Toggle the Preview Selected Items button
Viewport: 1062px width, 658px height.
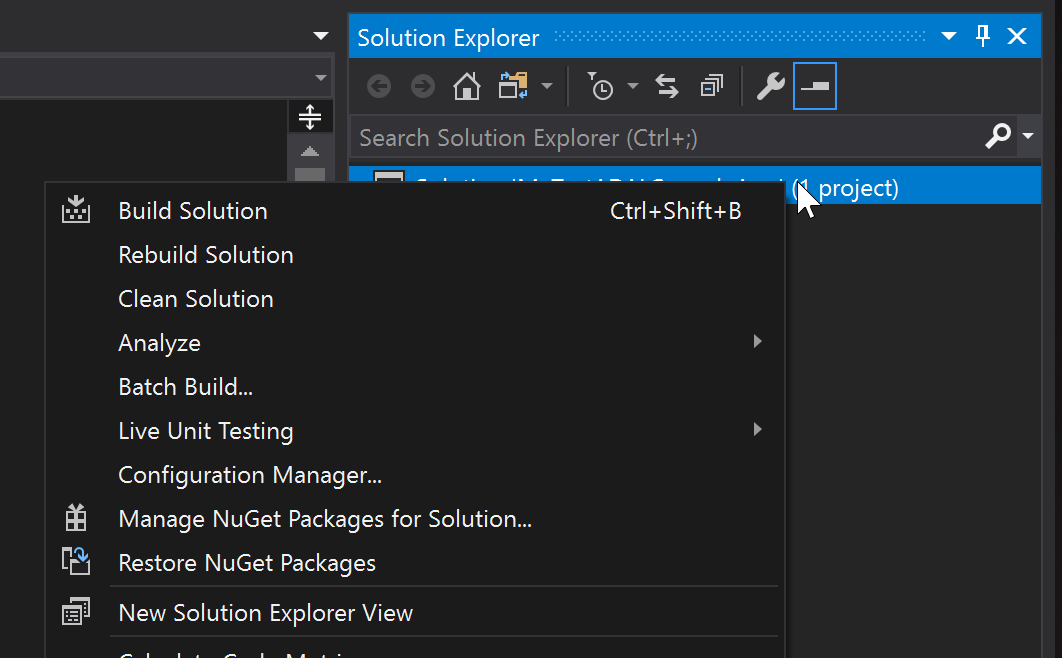[815, 86]
